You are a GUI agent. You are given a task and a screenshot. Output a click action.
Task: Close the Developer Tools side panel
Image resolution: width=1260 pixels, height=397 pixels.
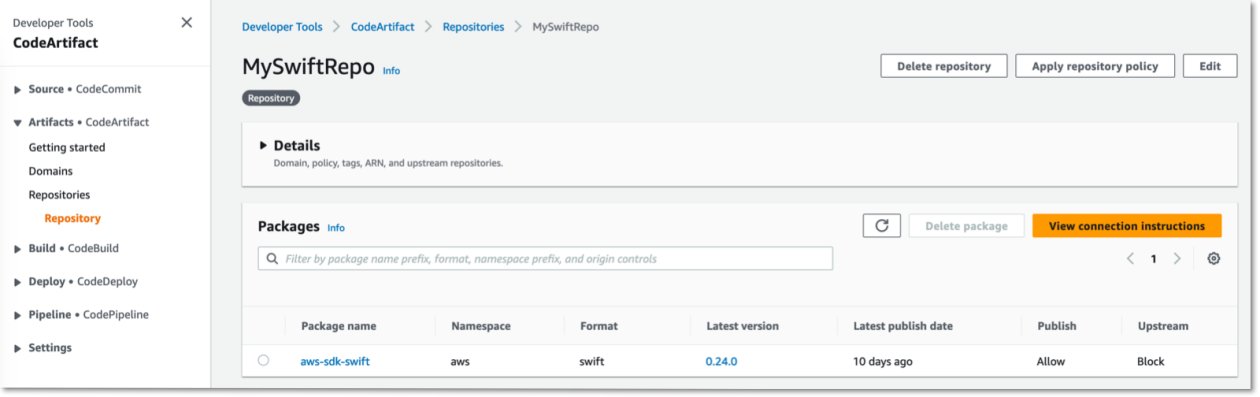(x=186, y=22)
